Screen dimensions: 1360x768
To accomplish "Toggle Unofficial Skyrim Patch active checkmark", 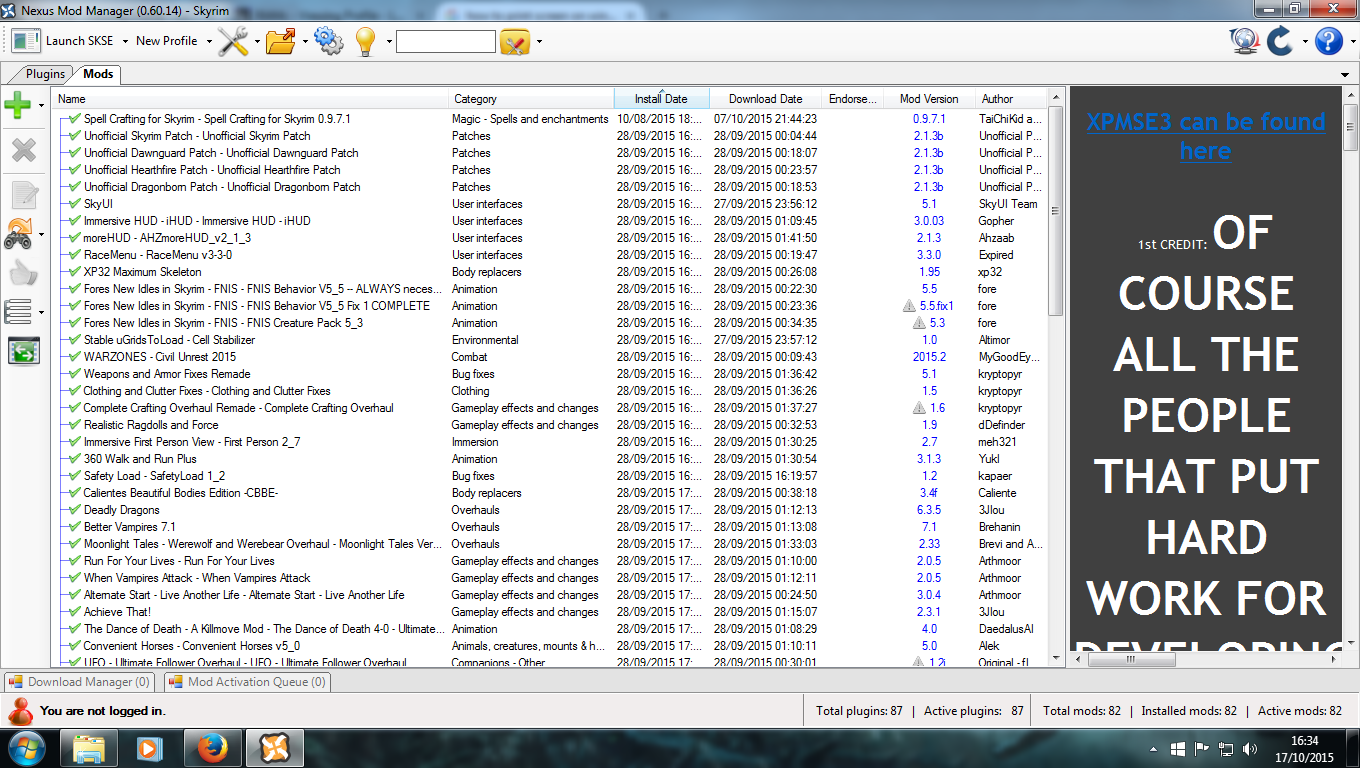I will [x=75, y=136].
